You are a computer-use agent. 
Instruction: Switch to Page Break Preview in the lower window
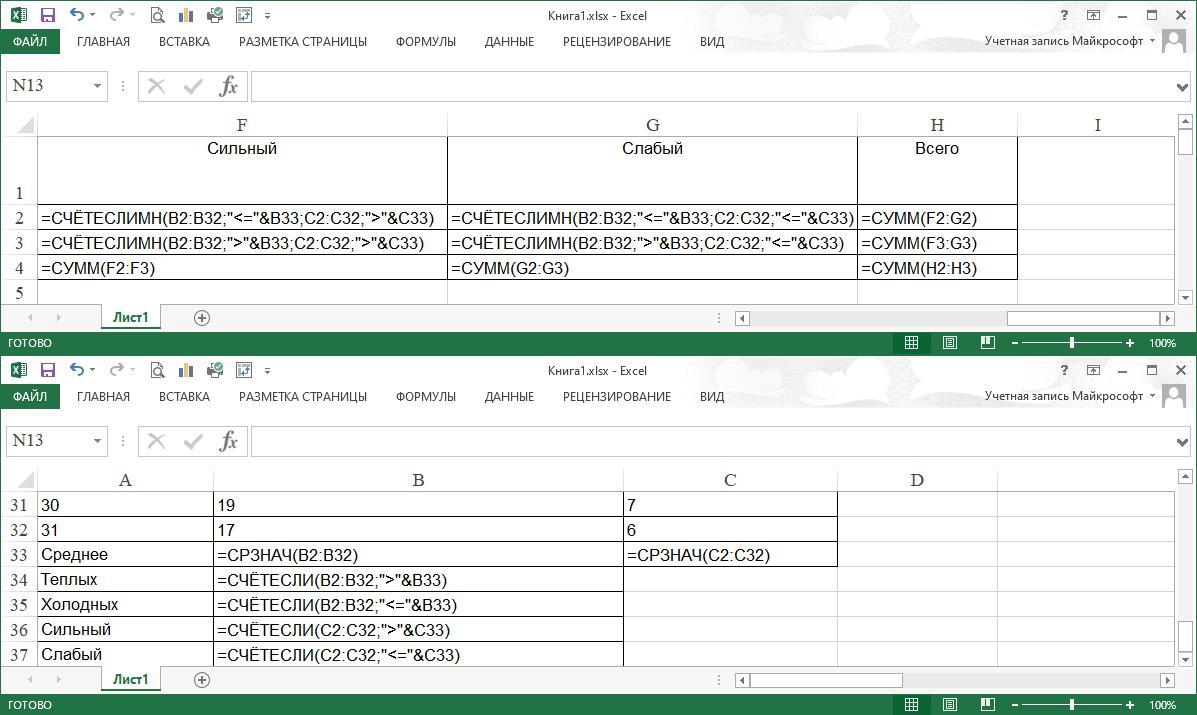[988, 705]
